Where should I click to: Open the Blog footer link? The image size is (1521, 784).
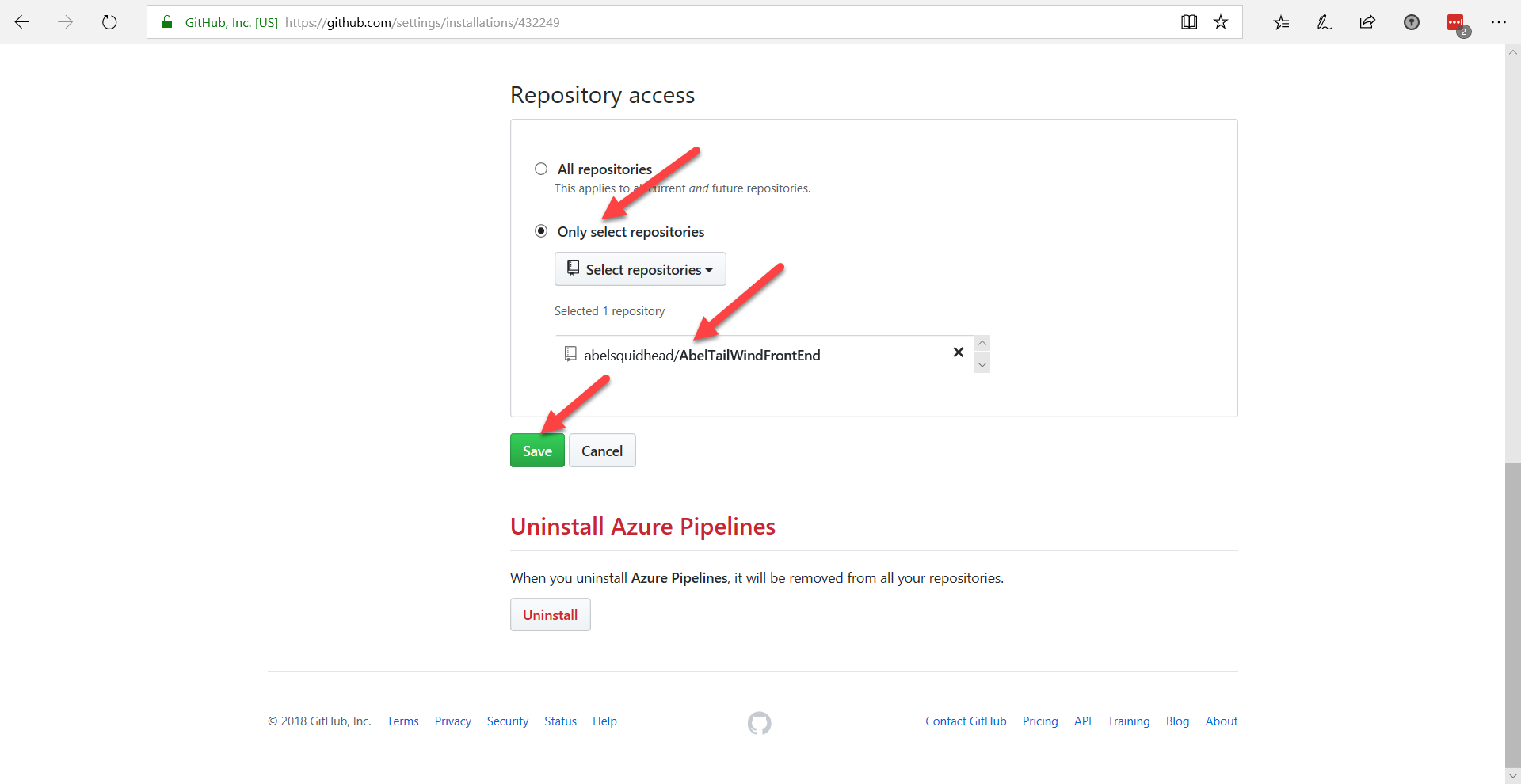click(x=1177, y=721)
